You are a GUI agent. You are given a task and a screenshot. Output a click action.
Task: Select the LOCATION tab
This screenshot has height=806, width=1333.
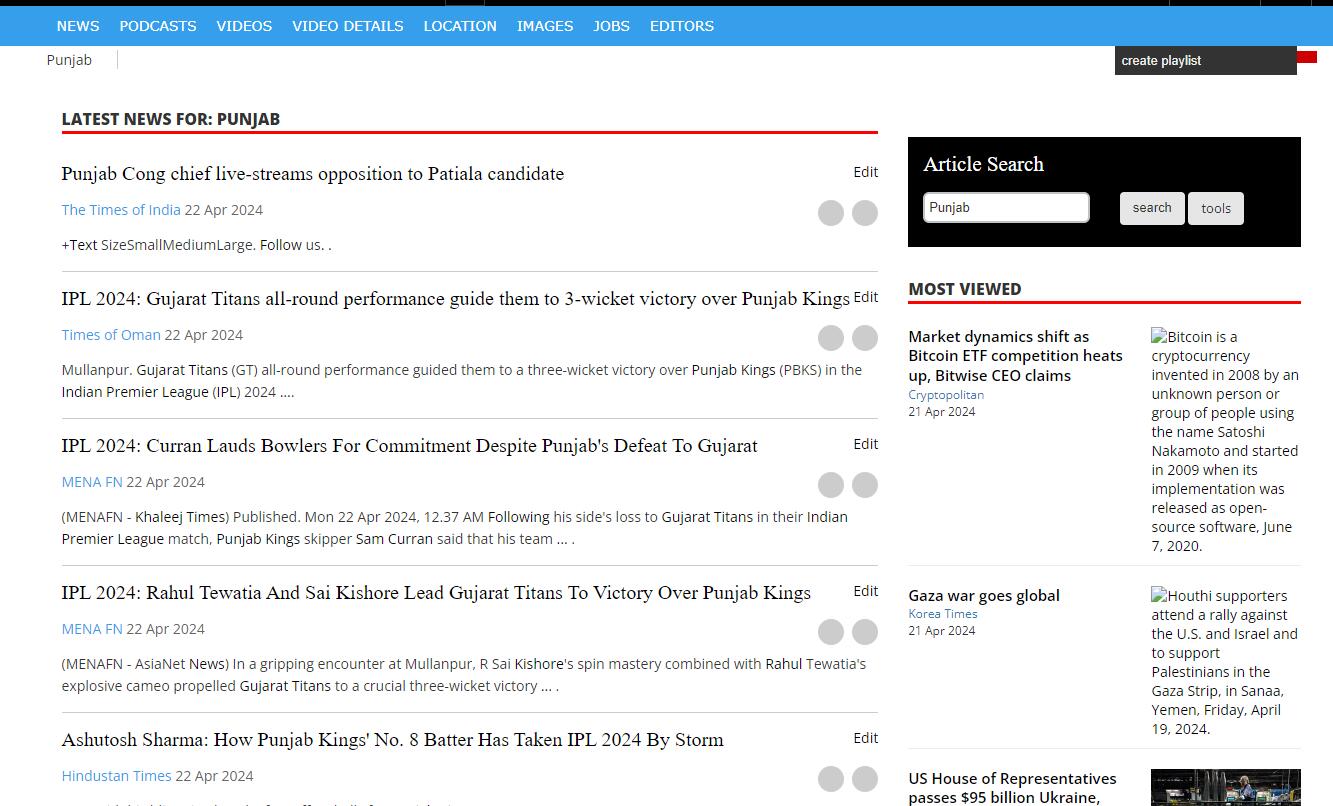point(460,26)
